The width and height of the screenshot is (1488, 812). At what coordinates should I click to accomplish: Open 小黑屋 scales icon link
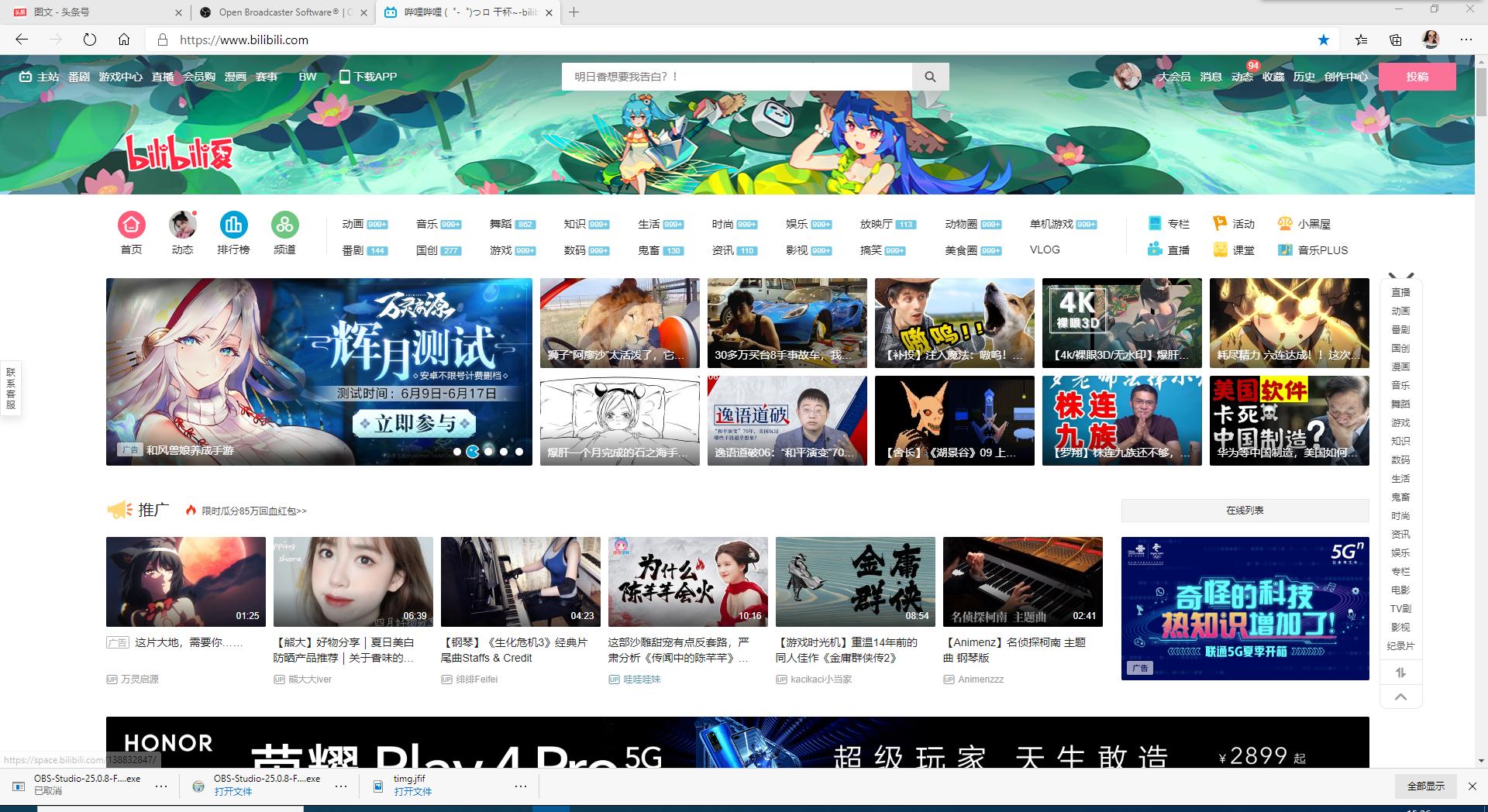(x=1304, y=223)
